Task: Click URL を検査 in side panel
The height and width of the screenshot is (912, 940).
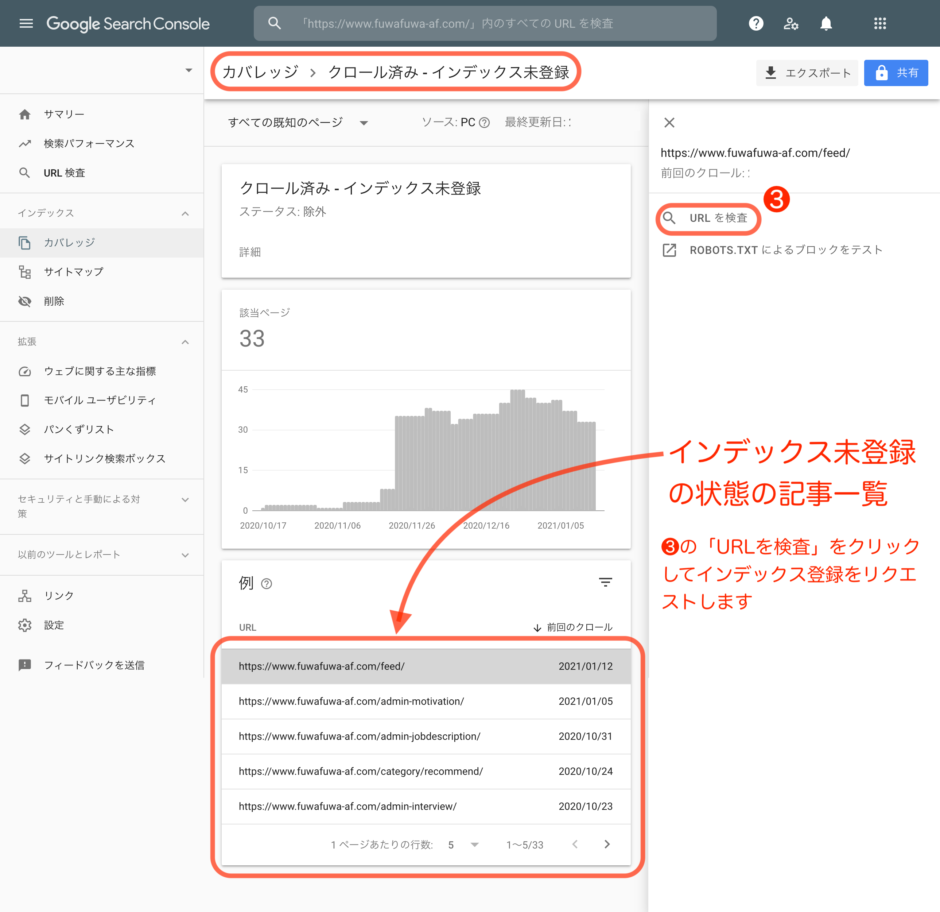Action: coord(708,218)
